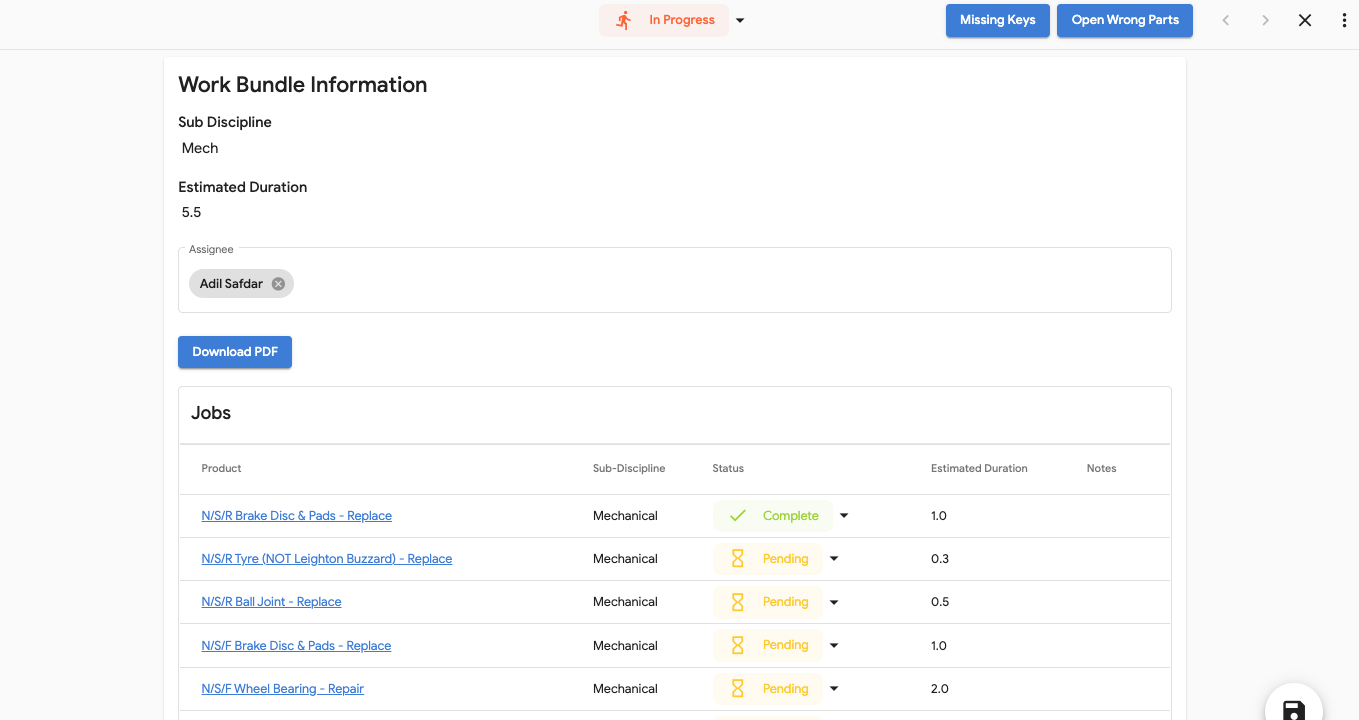Click duration 2.0 in the Wheel Bearing row
1359x720 pixels.
tap(940, 689)
